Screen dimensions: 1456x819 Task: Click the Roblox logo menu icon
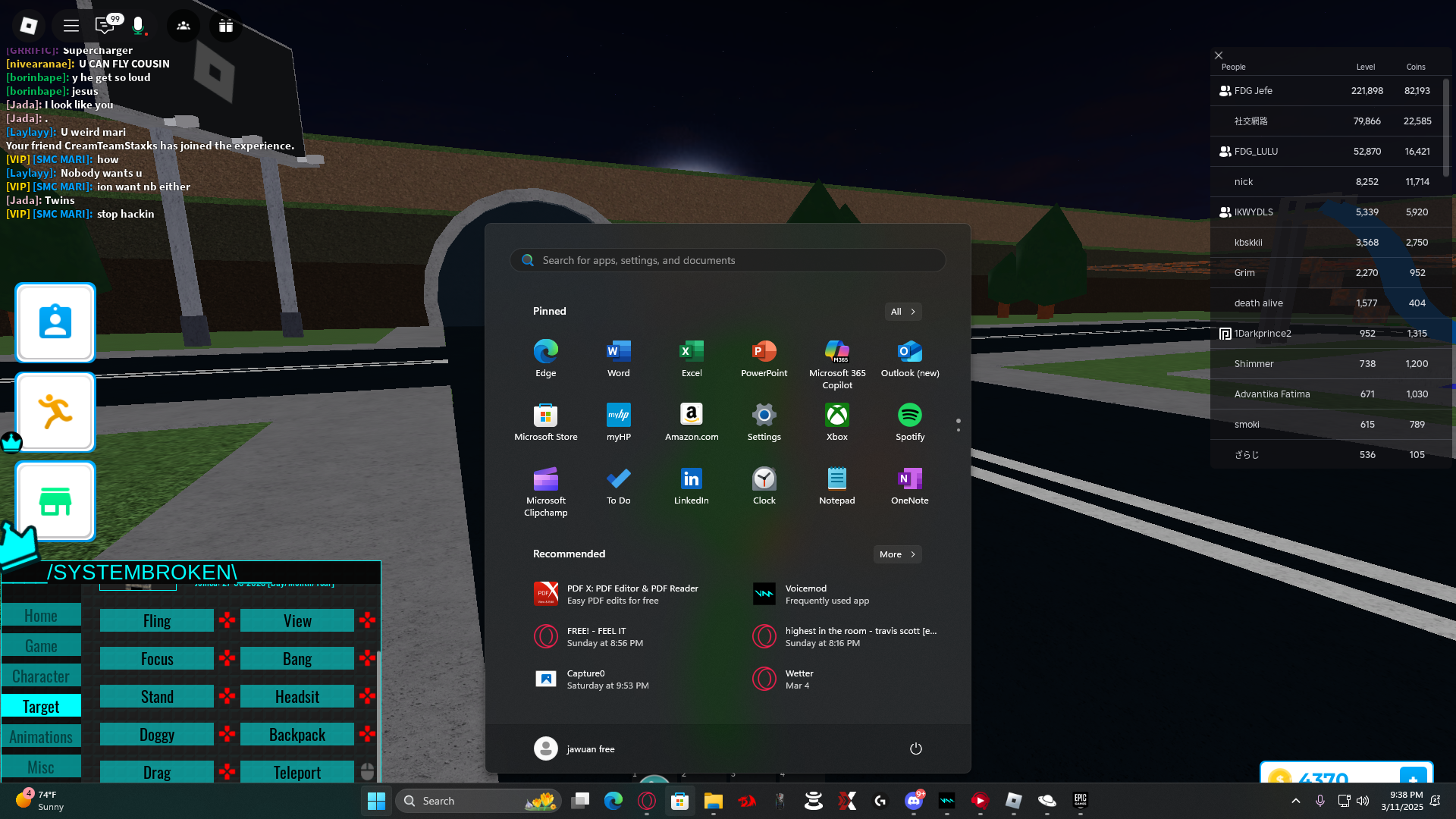tap(29, 26)
